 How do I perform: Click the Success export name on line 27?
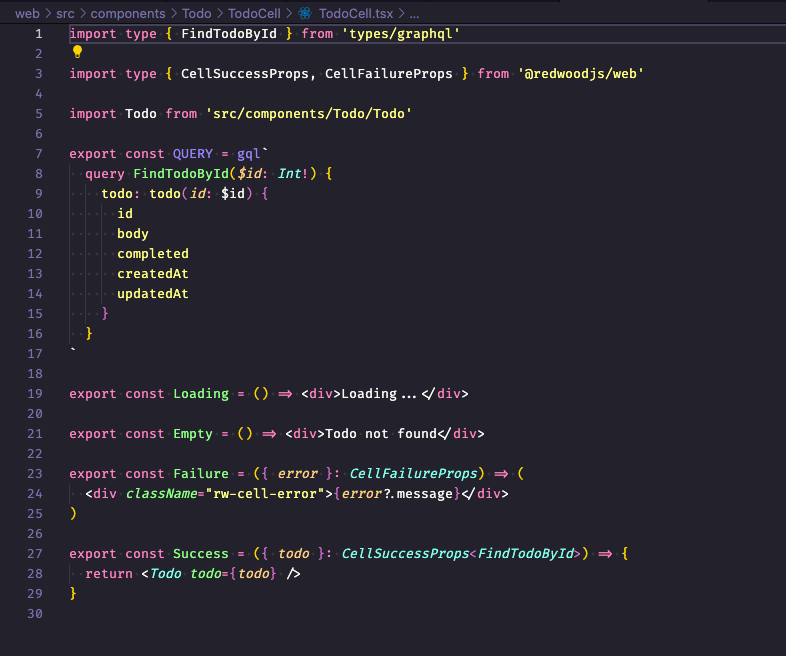(x=201, y=554)
